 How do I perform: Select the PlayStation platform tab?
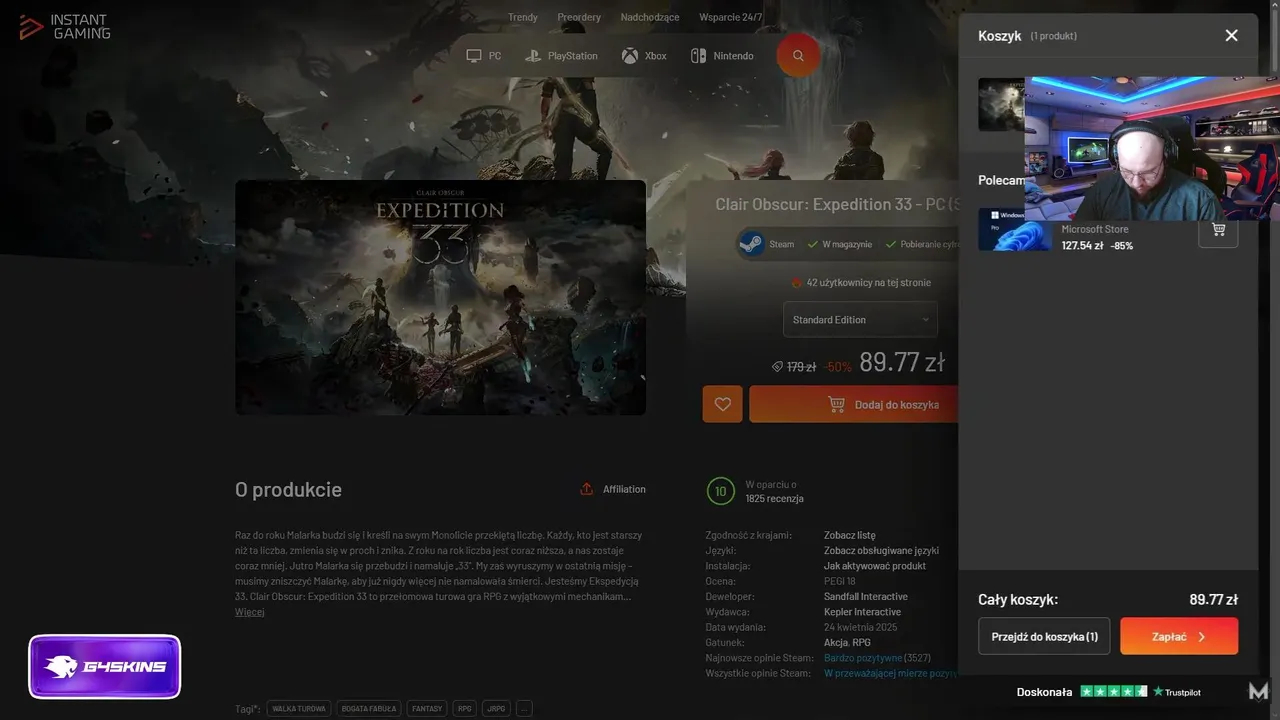click(561, 56)
